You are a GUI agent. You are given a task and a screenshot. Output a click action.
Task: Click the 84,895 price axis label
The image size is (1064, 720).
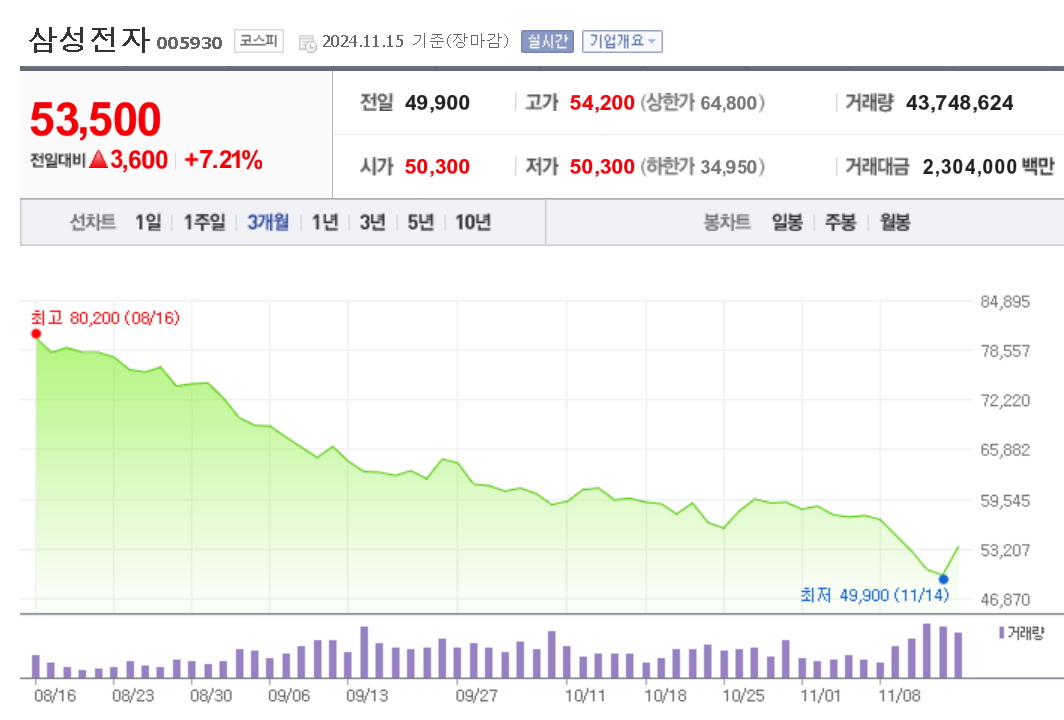pyautogui.click(x=1005, y=301)
